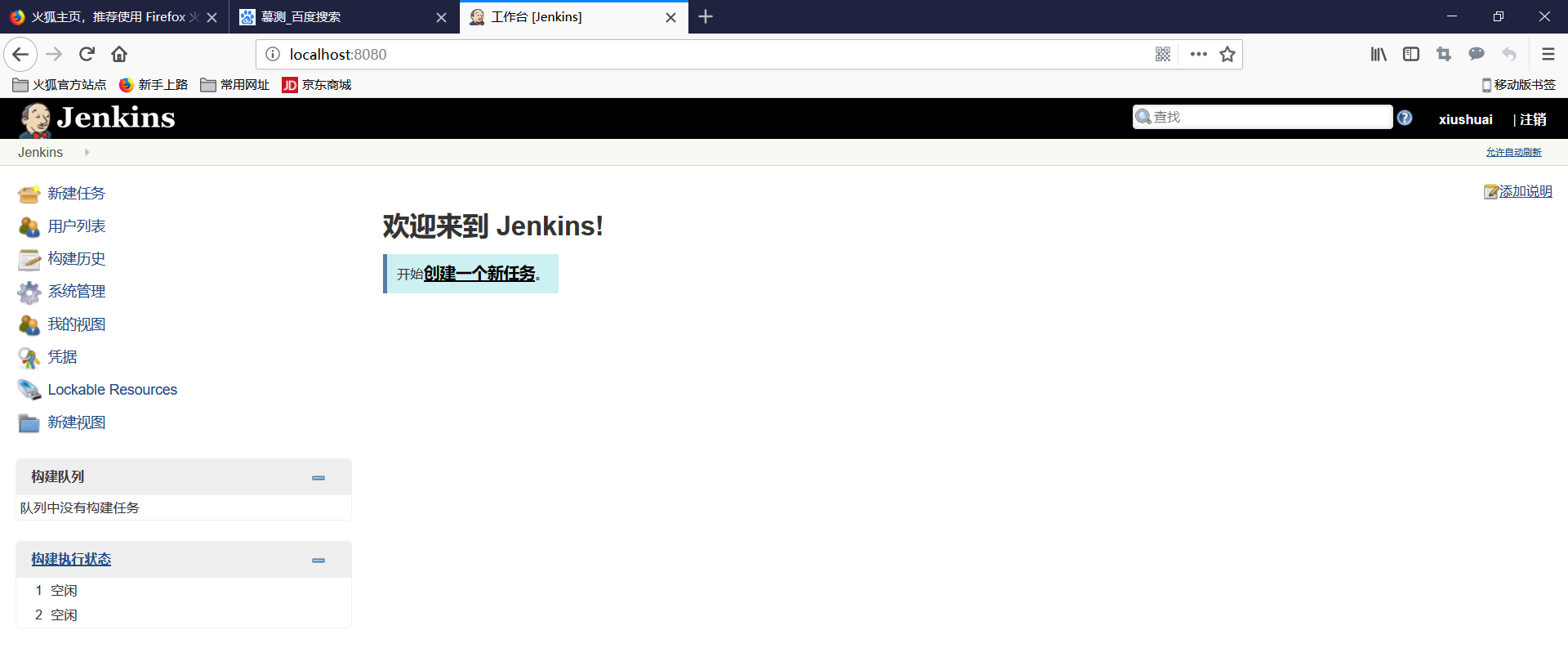This screenshot has height=657, width=1568.
Task: Click the 新建任务 package icon
Action: (29, 194)
